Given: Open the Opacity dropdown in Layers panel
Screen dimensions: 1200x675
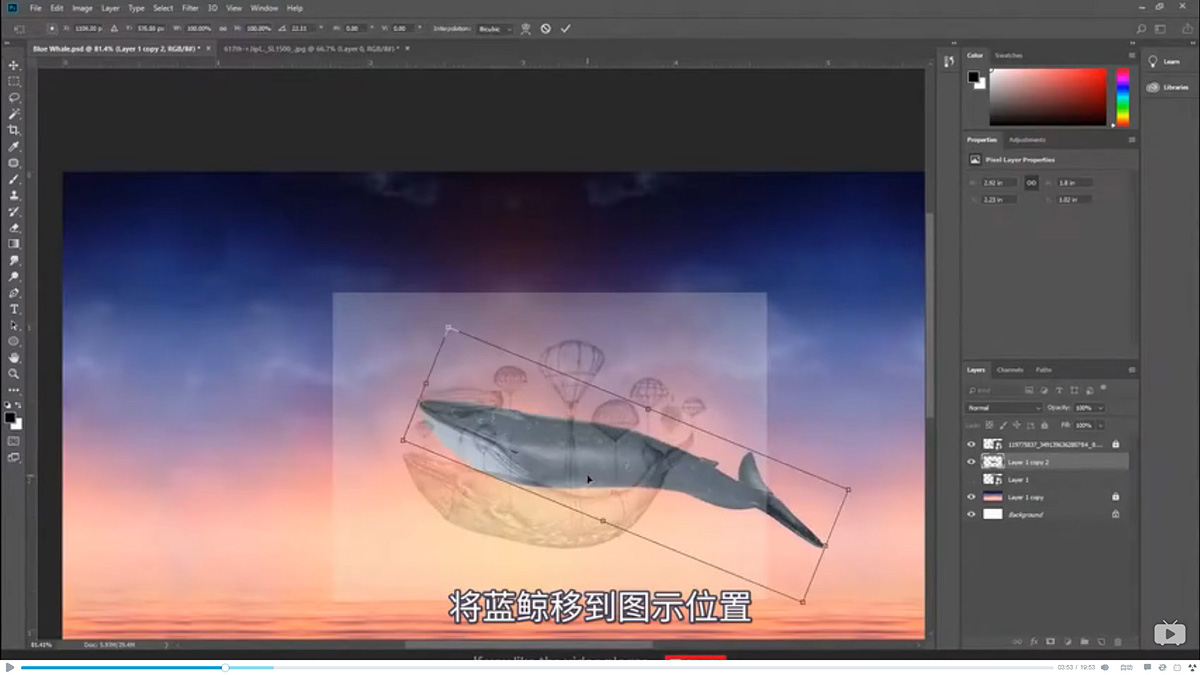Looking at the screenshot, I should [1100, 407].
